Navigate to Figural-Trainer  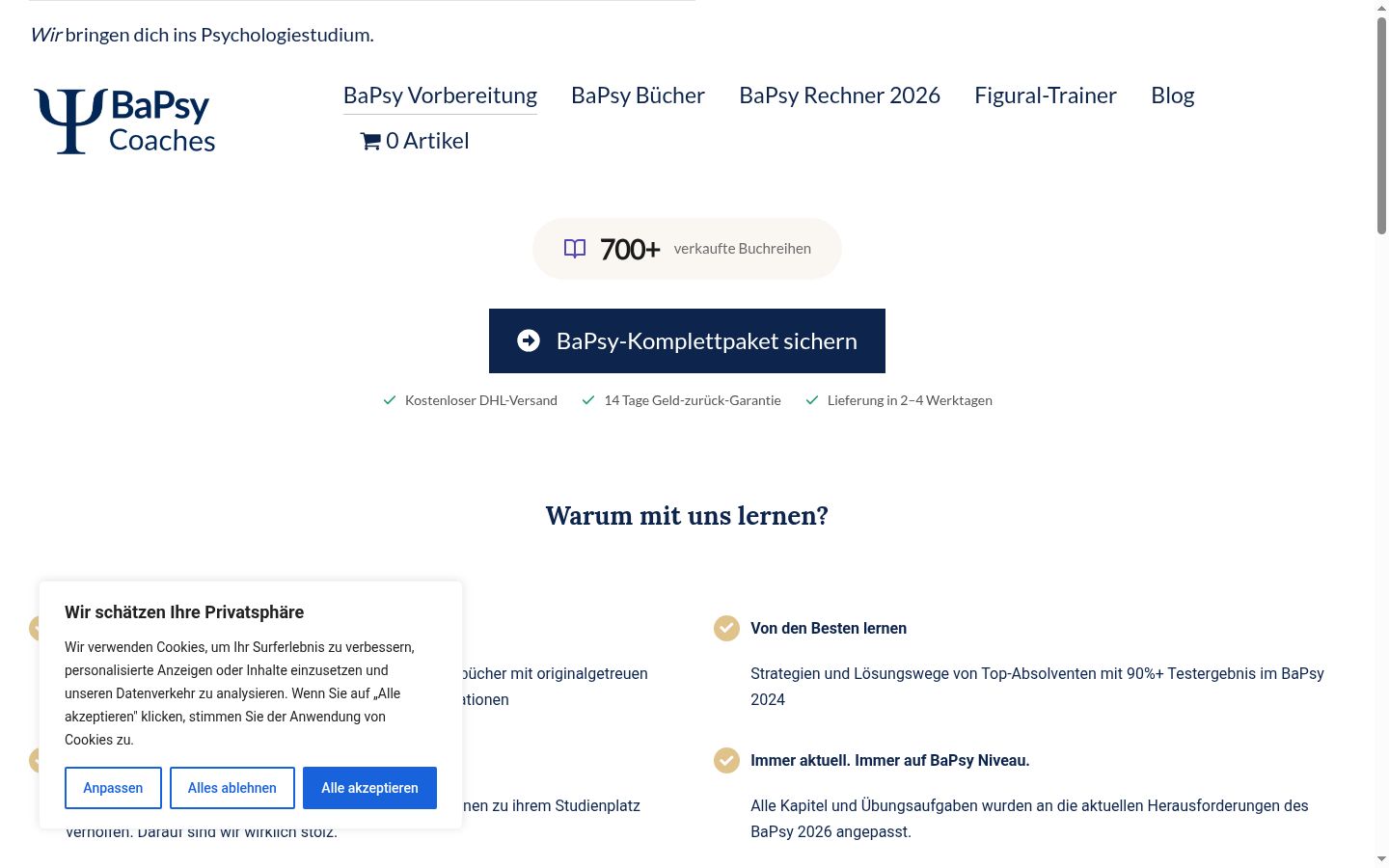coord(1046,95)
